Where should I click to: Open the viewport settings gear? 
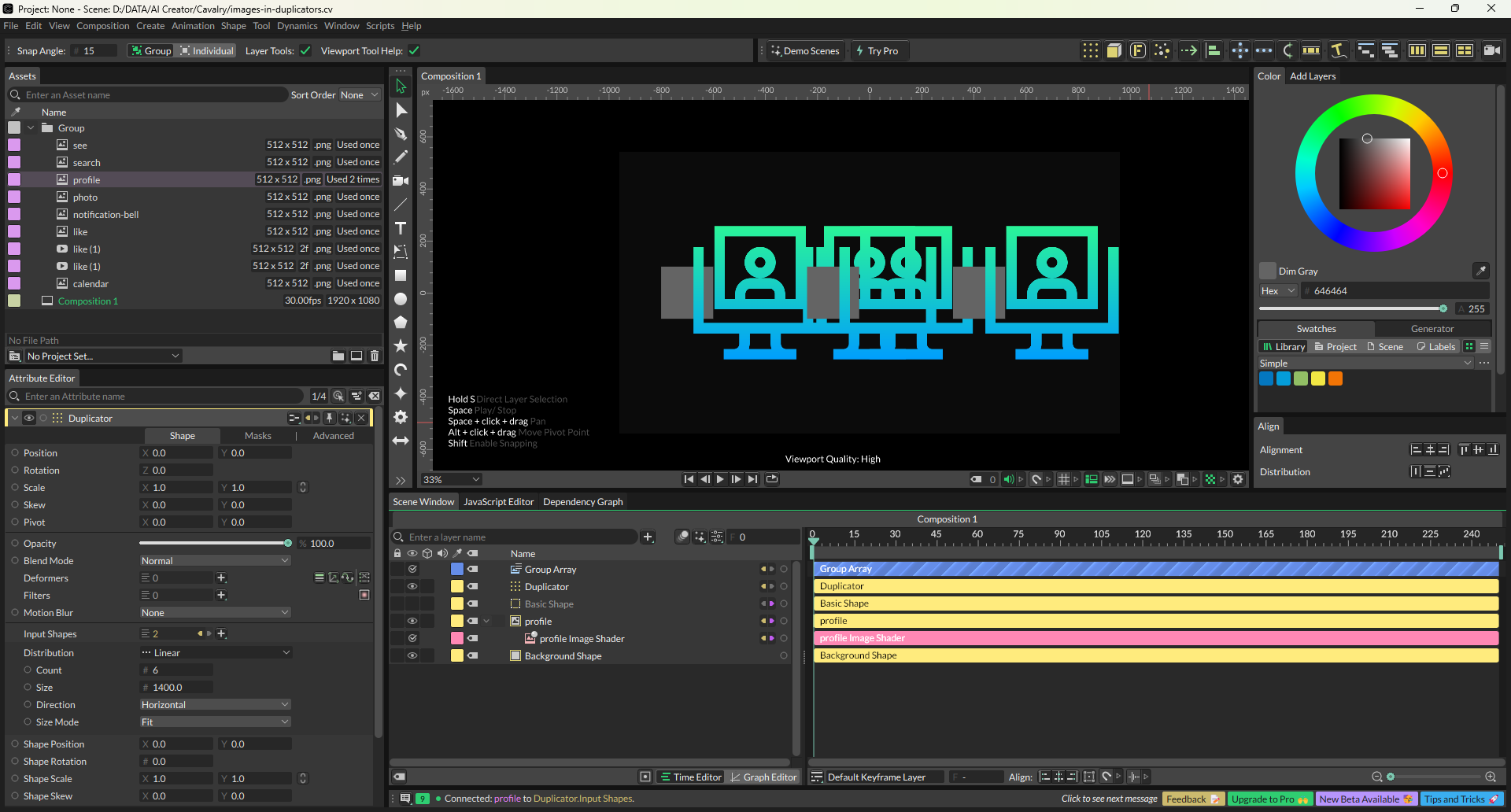[1238, 479]
